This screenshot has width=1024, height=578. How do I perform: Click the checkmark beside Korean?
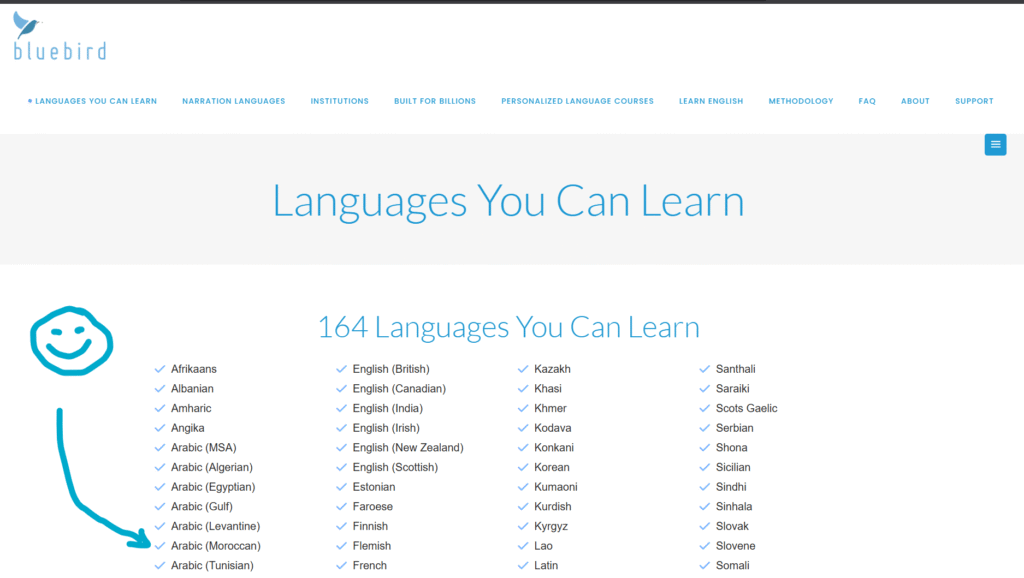pos(523,467)
